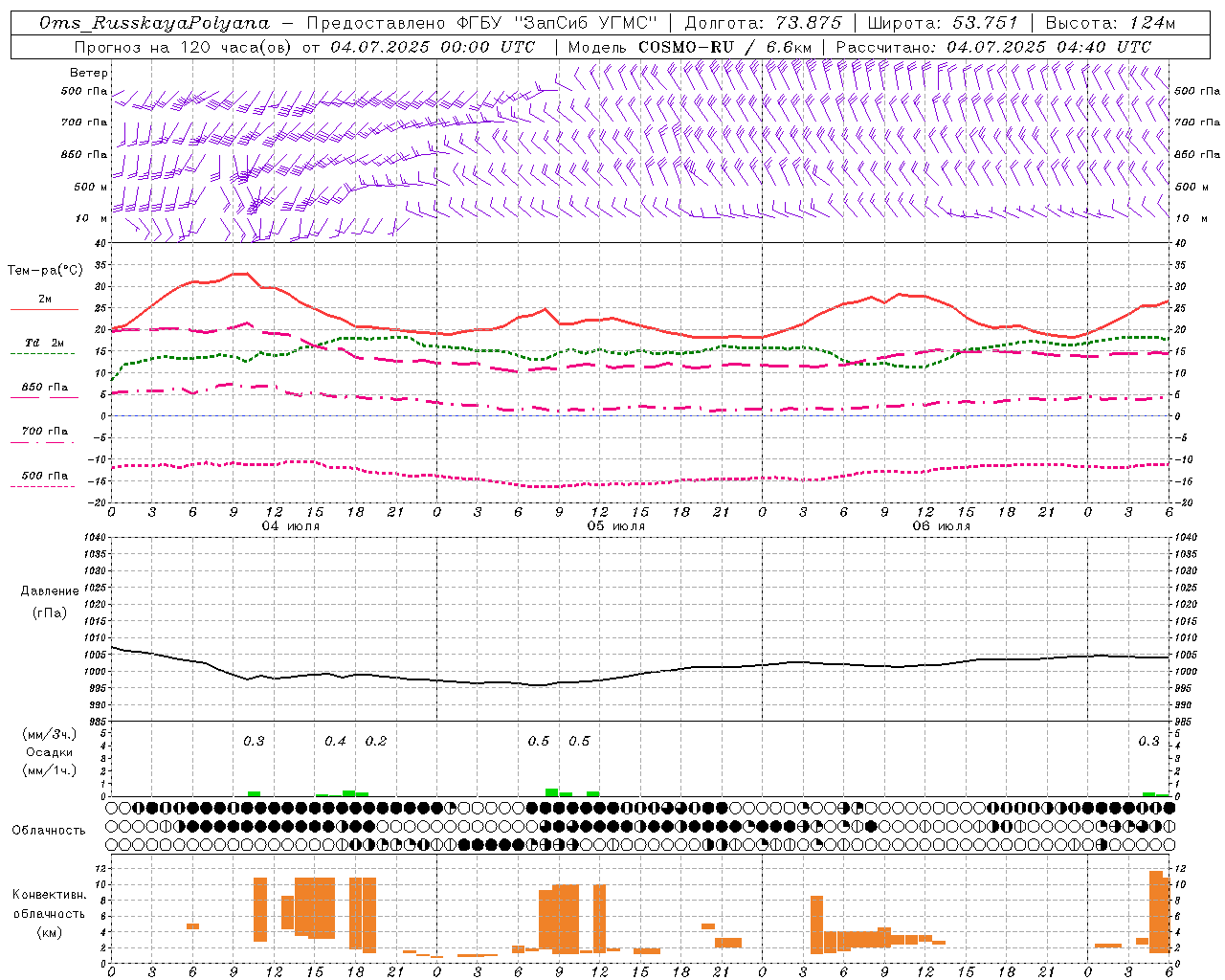The width and height of the screenshot is (1225, 980).
Task: Click the (мм/3ч.) precipitation unit label
Action: coord(50,734)
